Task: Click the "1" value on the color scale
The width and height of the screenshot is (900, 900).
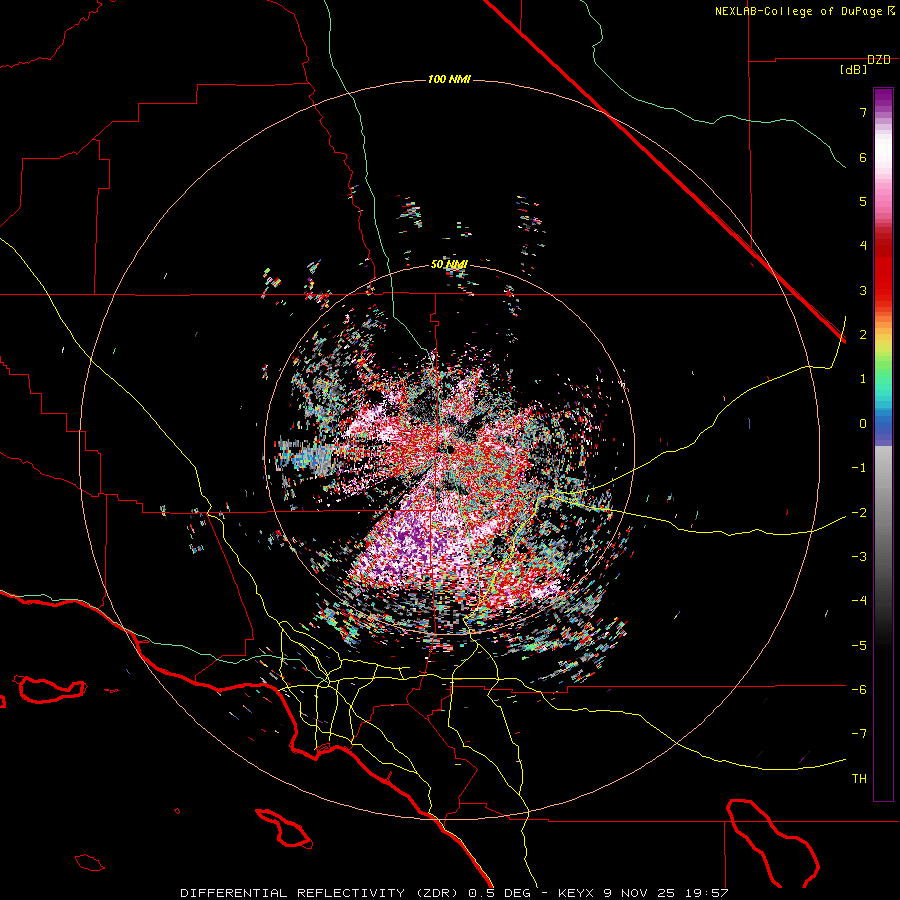Action: click(x=863, y=379)
